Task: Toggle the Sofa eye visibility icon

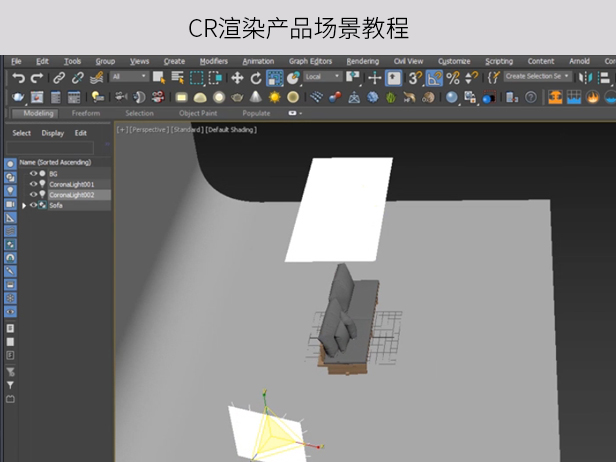Action: click(33, 205)
